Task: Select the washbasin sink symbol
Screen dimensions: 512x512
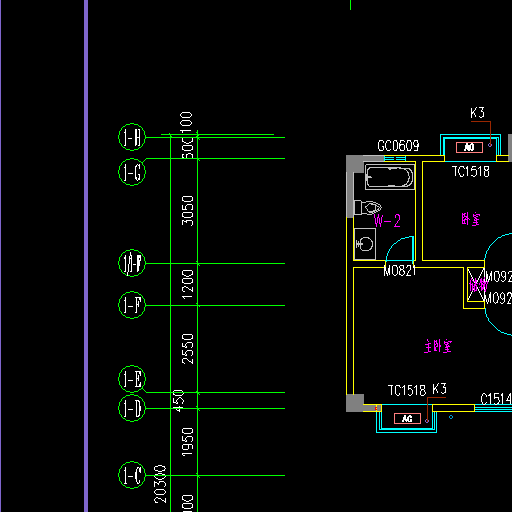Action: pos(365,244)
